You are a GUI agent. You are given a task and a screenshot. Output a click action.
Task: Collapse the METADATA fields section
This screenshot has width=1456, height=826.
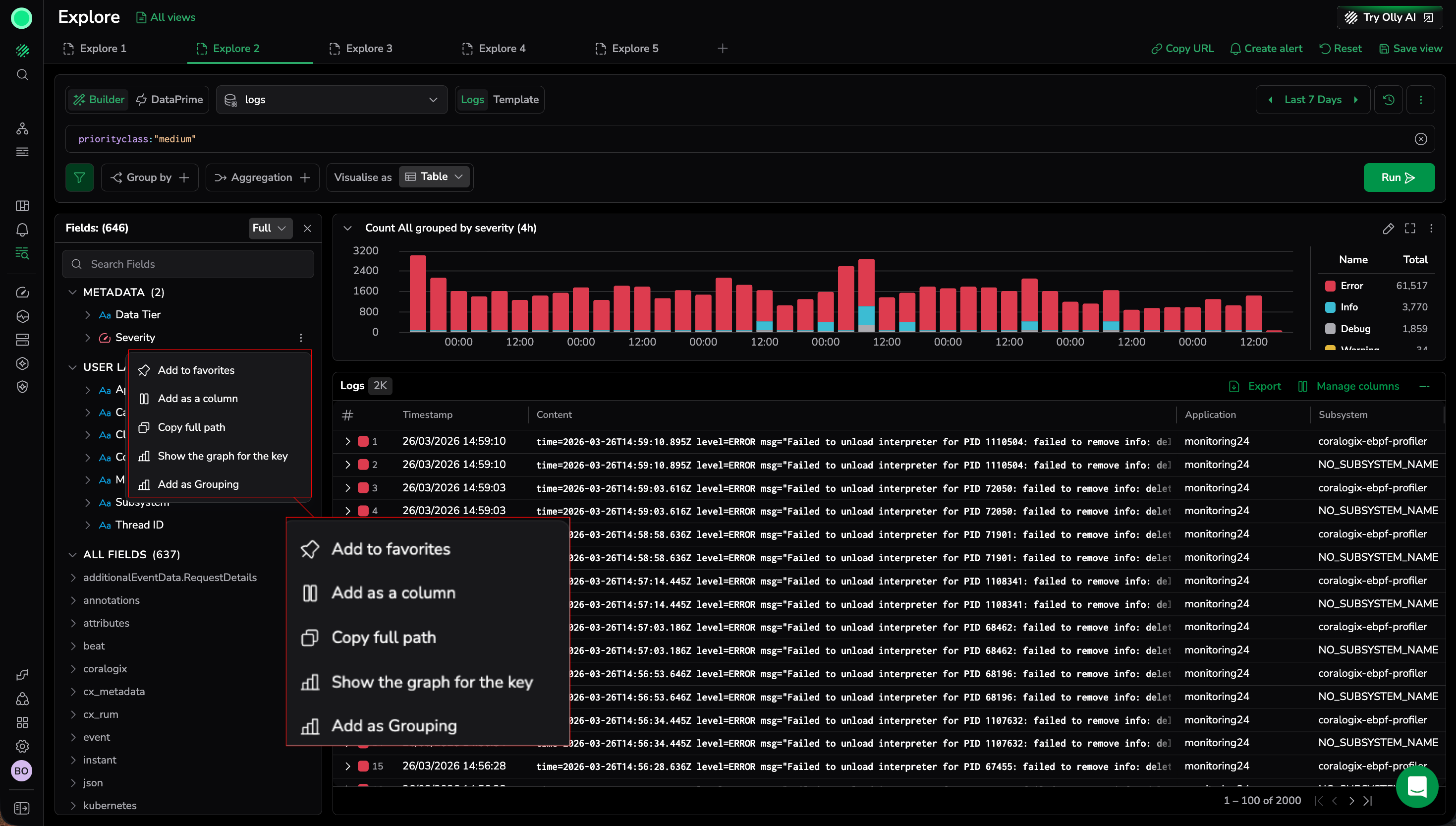(x=72, y=292)
